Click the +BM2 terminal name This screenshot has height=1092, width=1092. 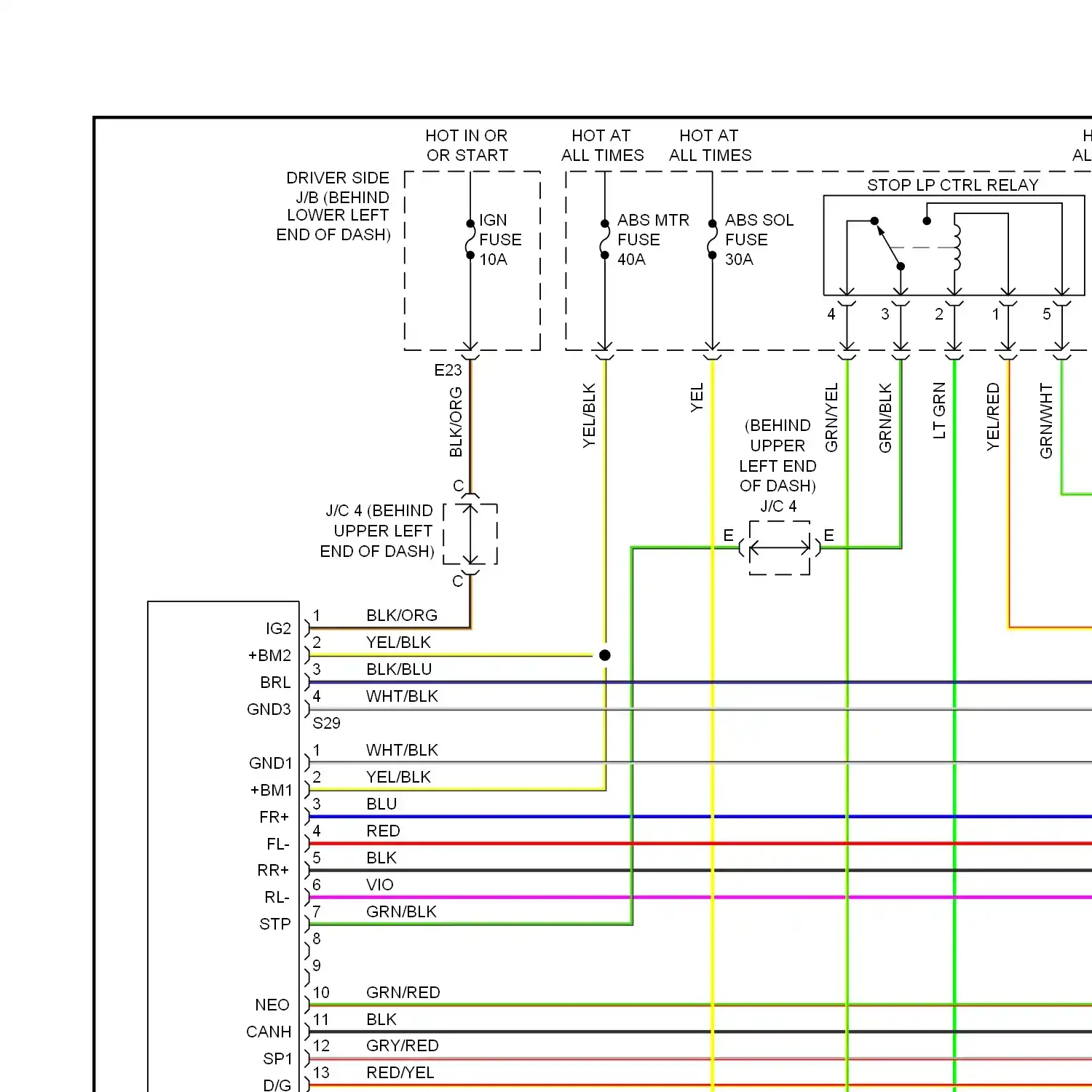pyautogui.click(x=269, y=655)
